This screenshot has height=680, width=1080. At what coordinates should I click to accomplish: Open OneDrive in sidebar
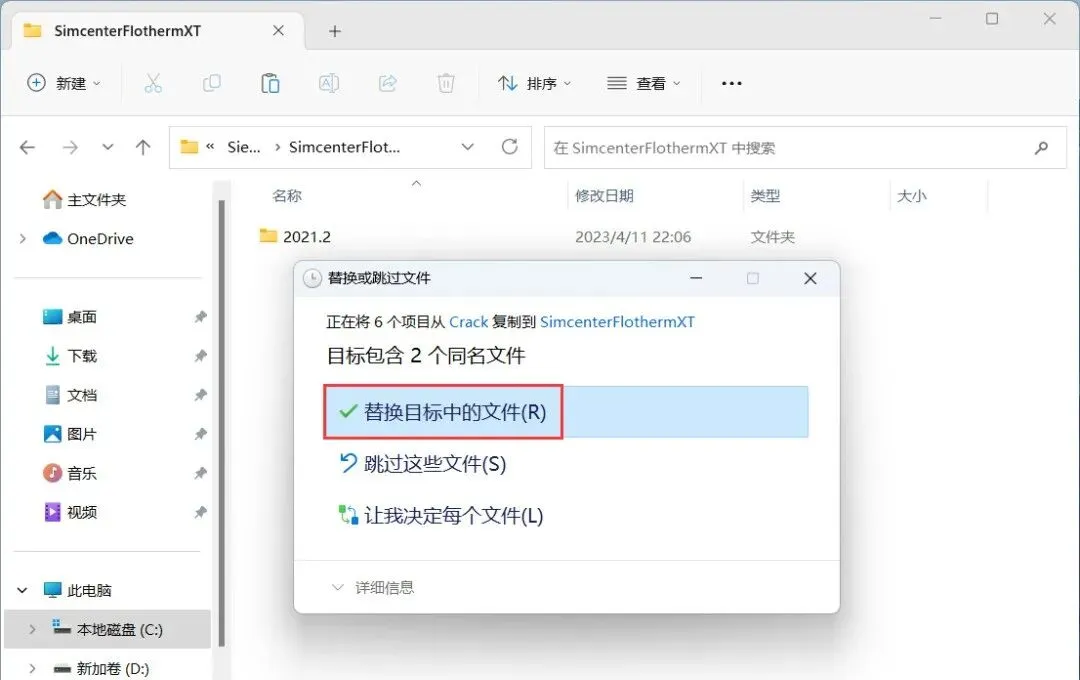(x=87, y=238)
